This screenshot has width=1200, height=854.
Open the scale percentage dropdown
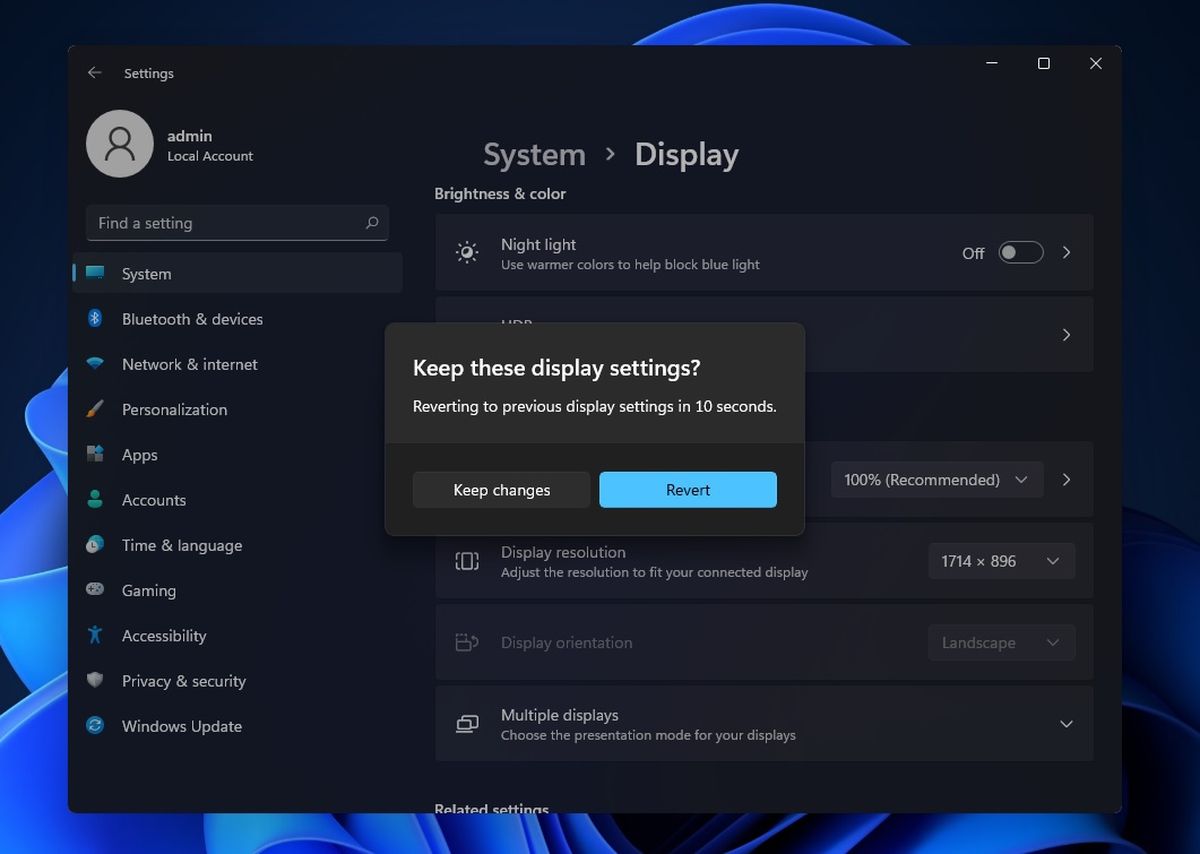click(936, 480)
